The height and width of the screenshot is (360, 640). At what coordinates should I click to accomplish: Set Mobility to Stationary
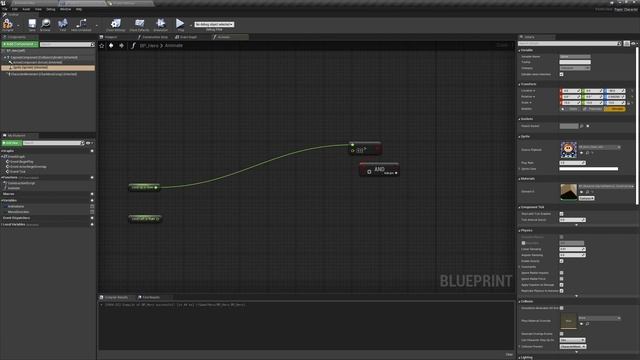(593, 109)
